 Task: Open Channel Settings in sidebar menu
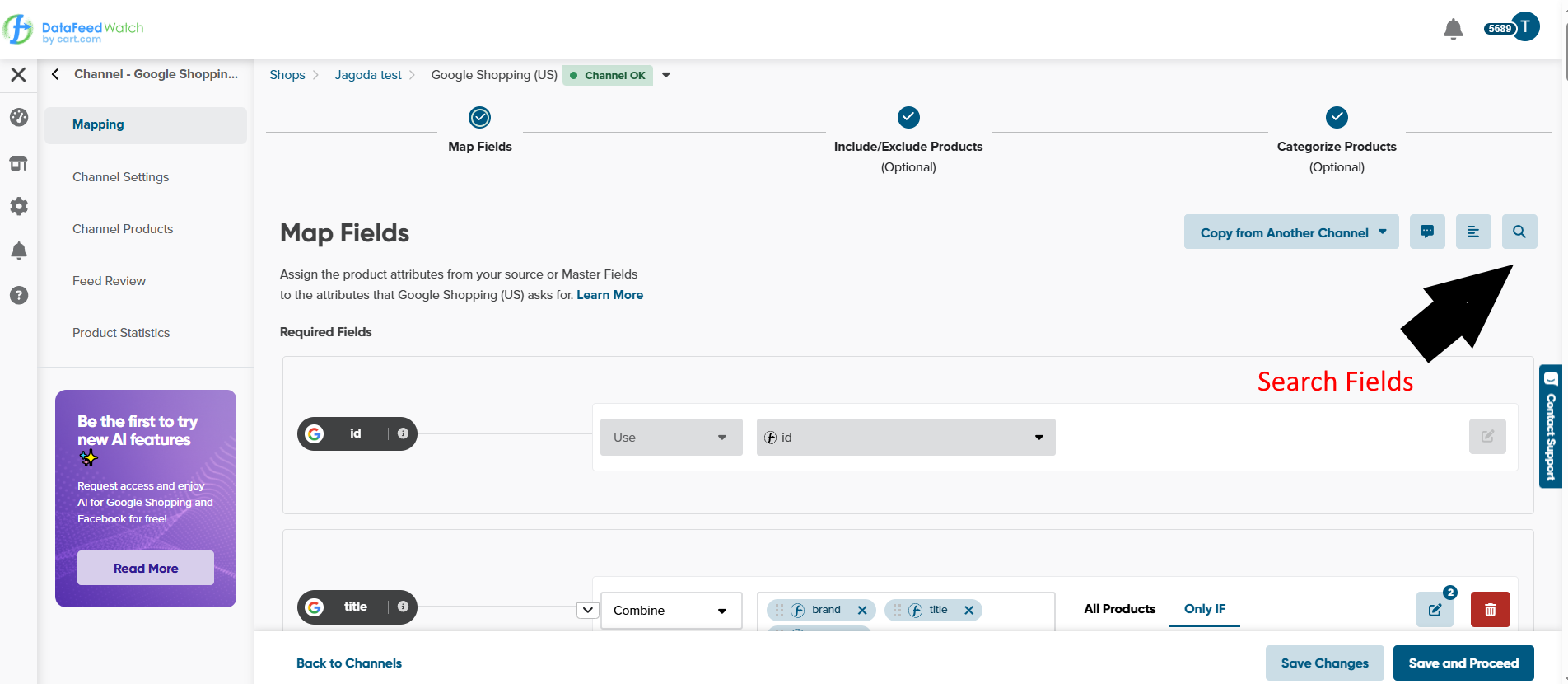pyautogui.click(x=120, y=177)
